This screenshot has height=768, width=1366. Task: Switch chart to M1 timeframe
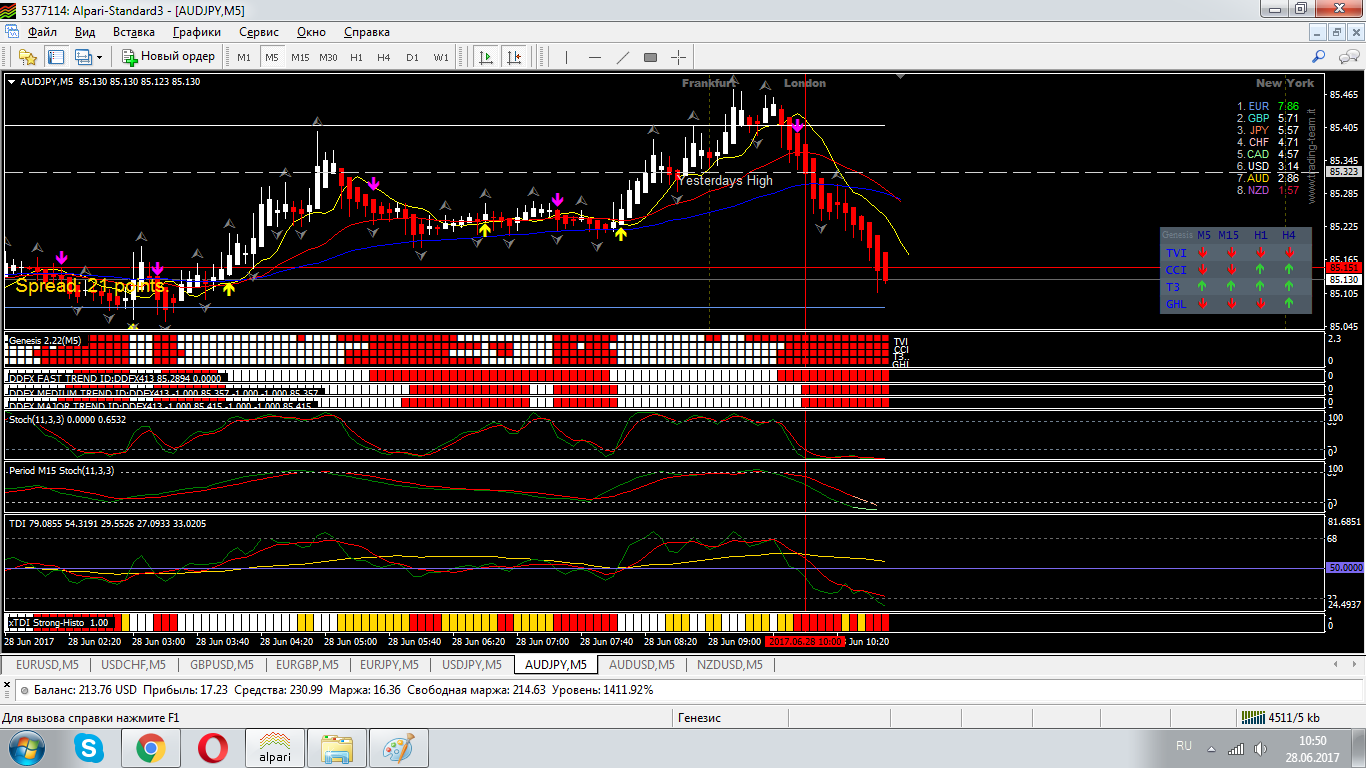pyautogui.click(x=244, y=57)
